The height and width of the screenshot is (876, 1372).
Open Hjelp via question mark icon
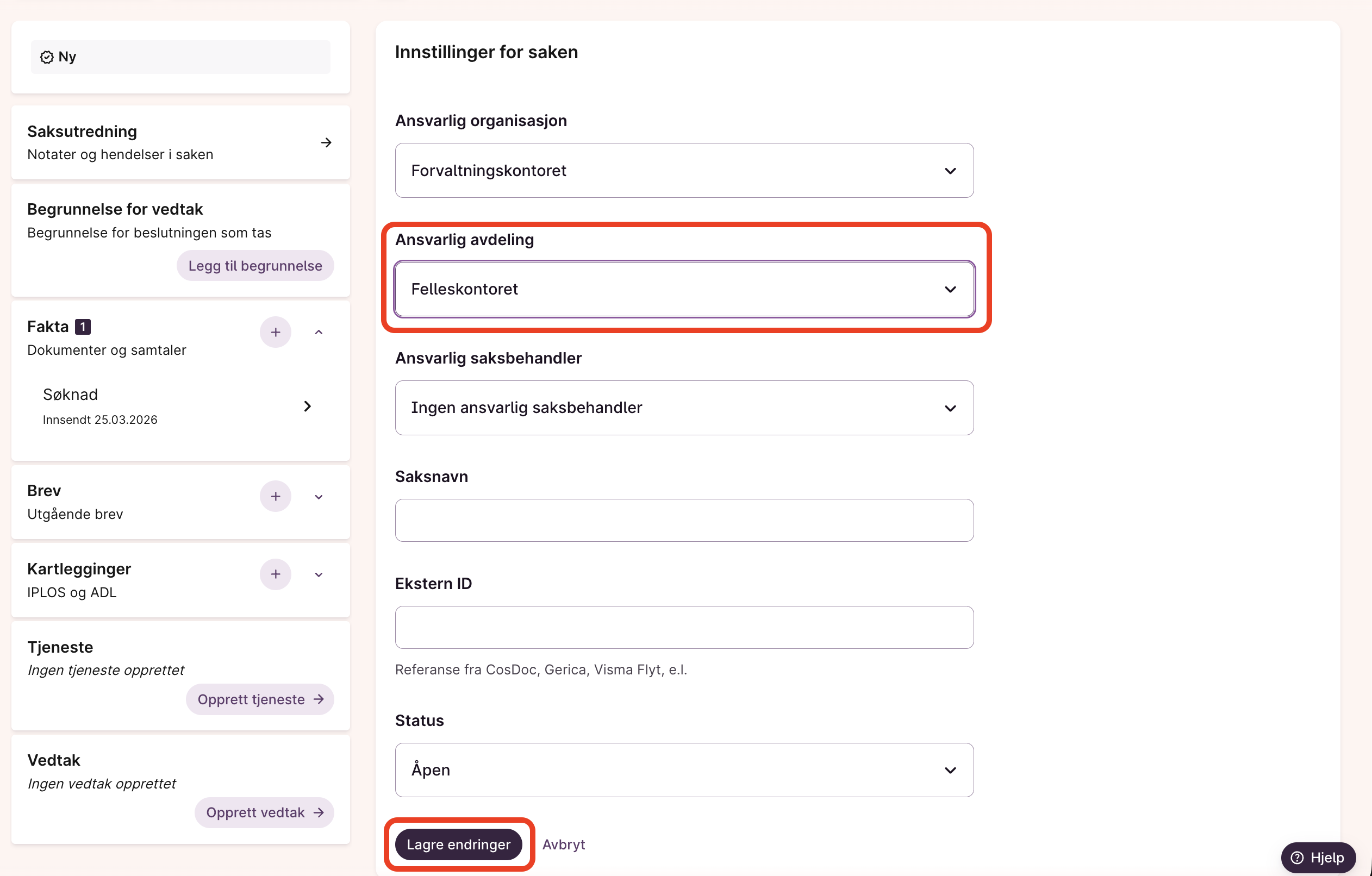(1298, 858)
